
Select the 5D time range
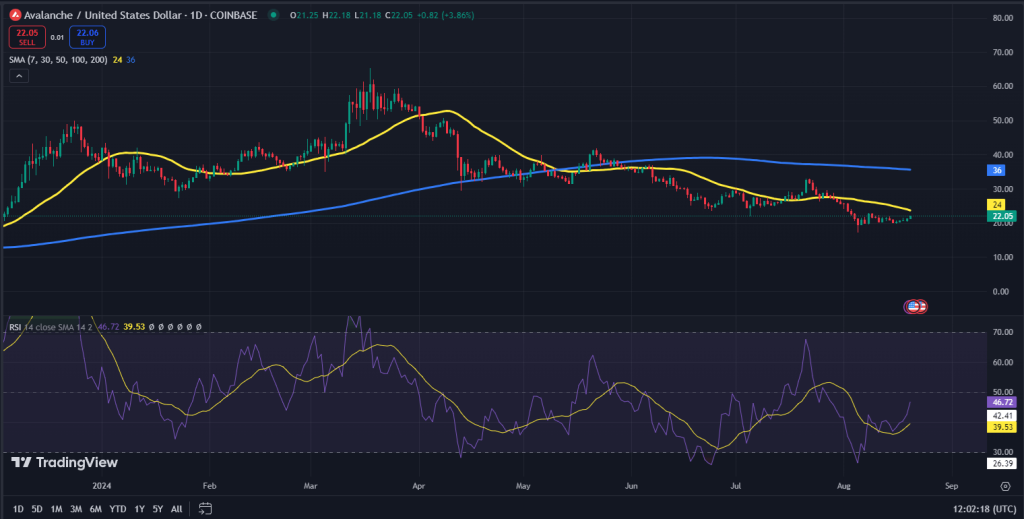tap(37, 508)
